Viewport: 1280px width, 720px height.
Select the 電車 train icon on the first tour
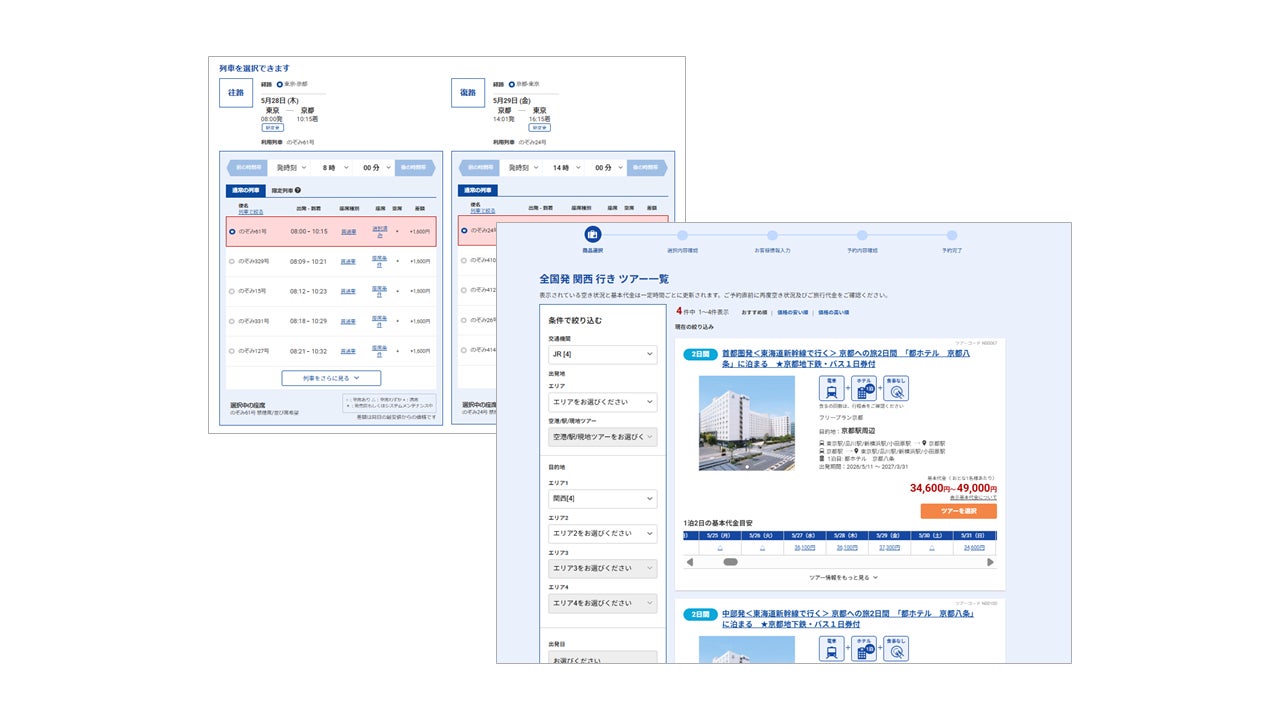point(831,388)
